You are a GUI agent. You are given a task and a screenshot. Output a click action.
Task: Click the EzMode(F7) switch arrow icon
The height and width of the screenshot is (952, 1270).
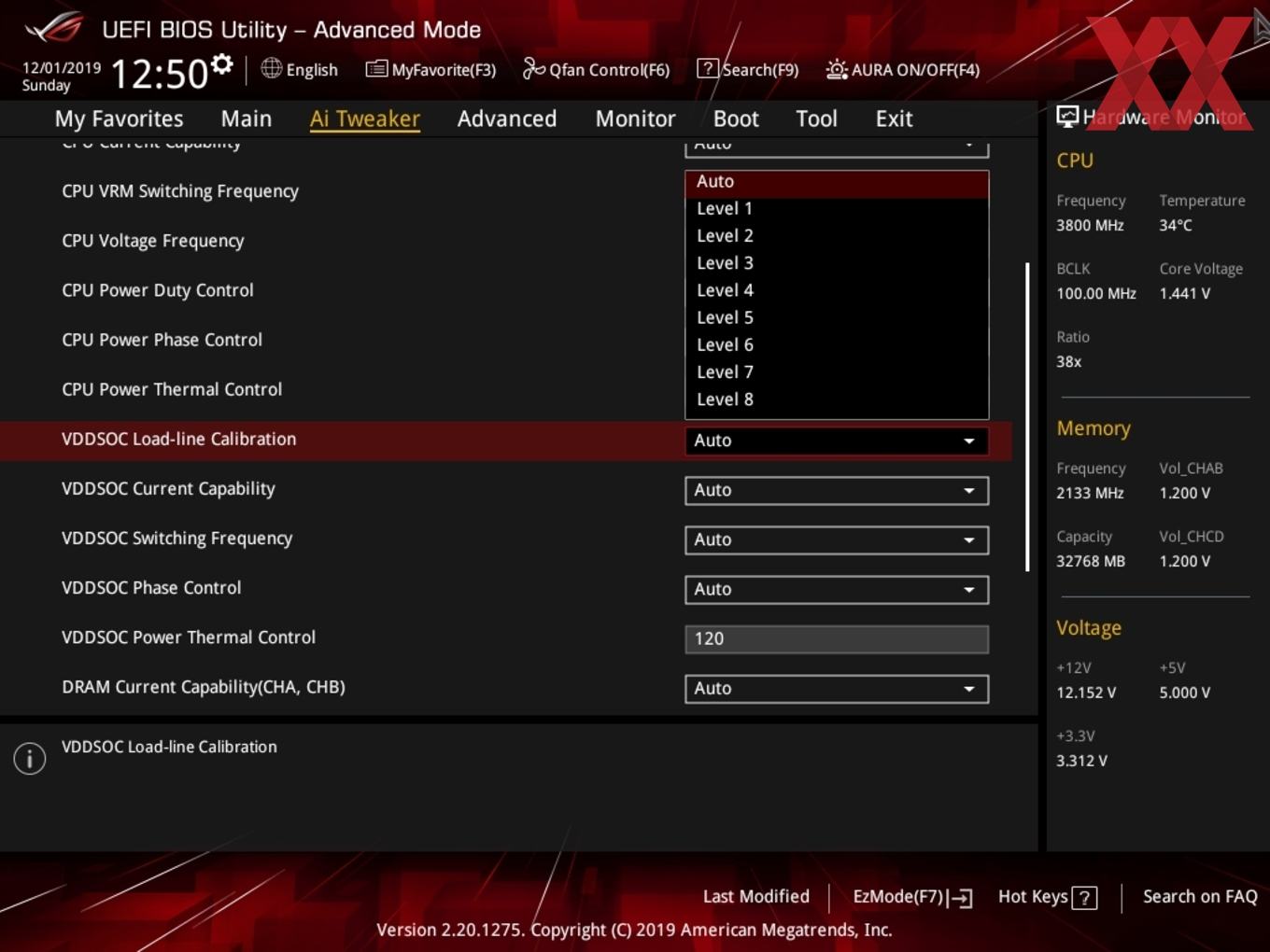click(x=960, y=898)
